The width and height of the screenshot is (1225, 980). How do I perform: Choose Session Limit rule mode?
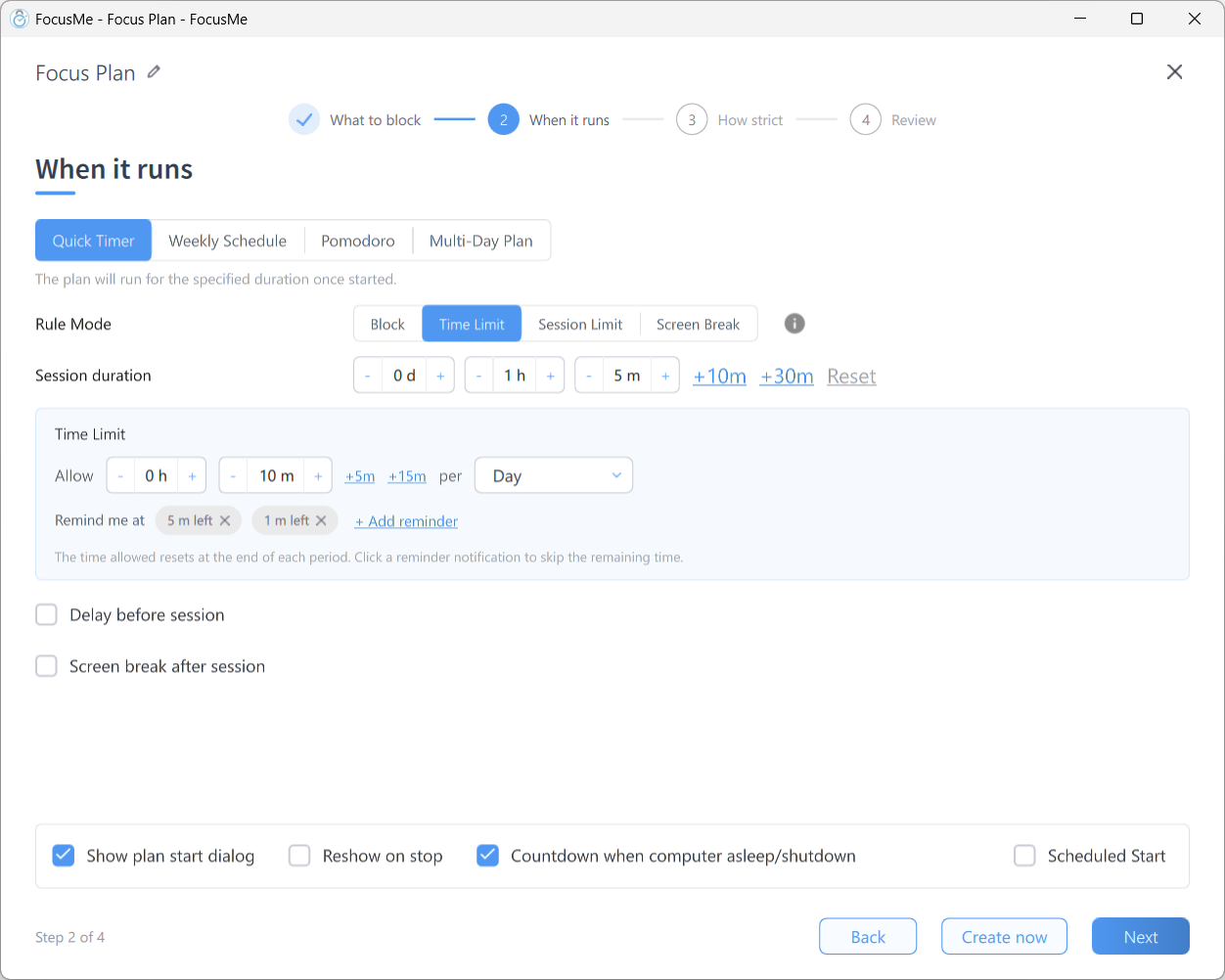580,324
